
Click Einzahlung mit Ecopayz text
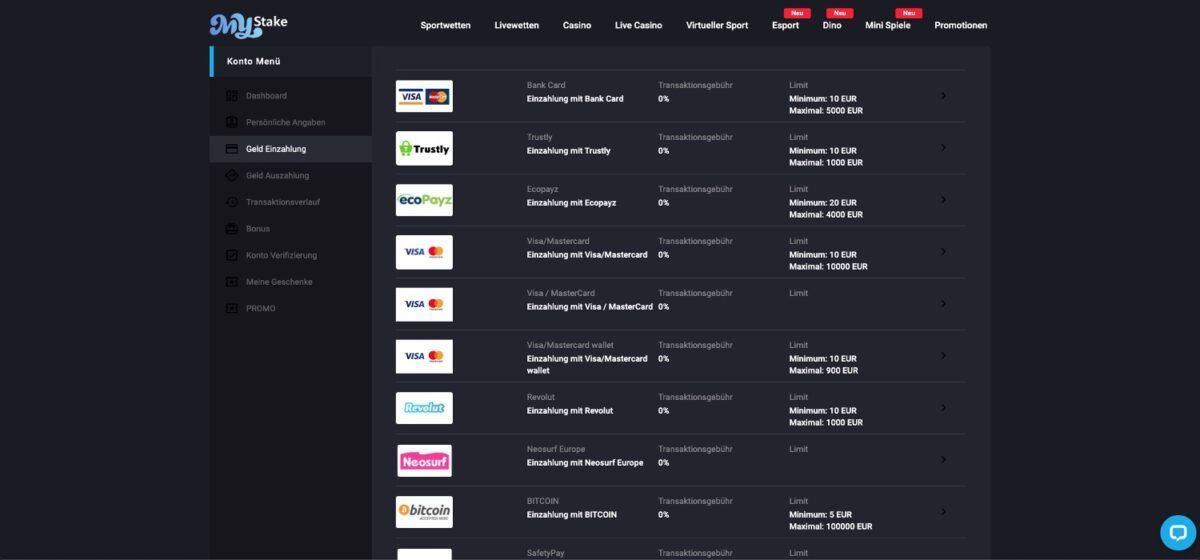tap(572, 203)
